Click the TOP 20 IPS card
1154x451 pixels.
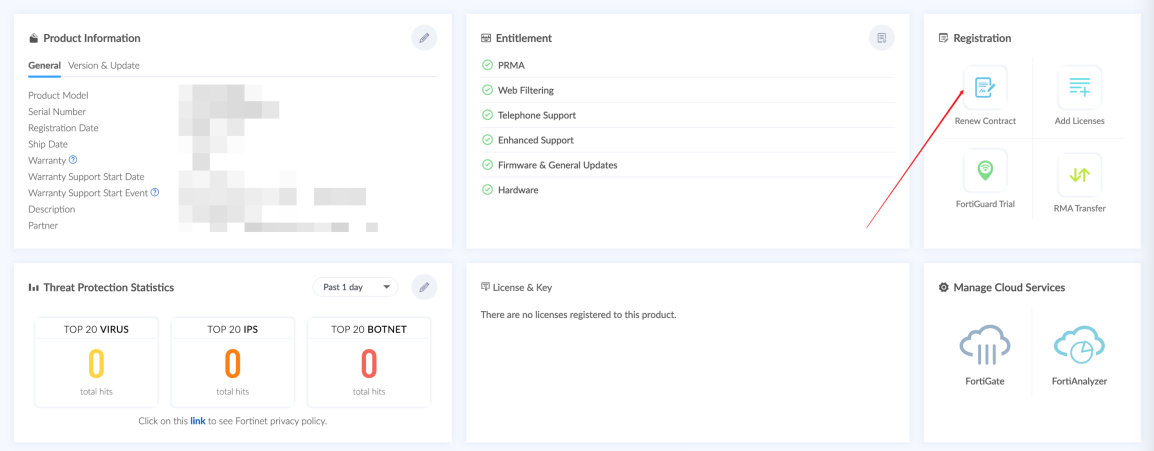[x=232, y=362]
